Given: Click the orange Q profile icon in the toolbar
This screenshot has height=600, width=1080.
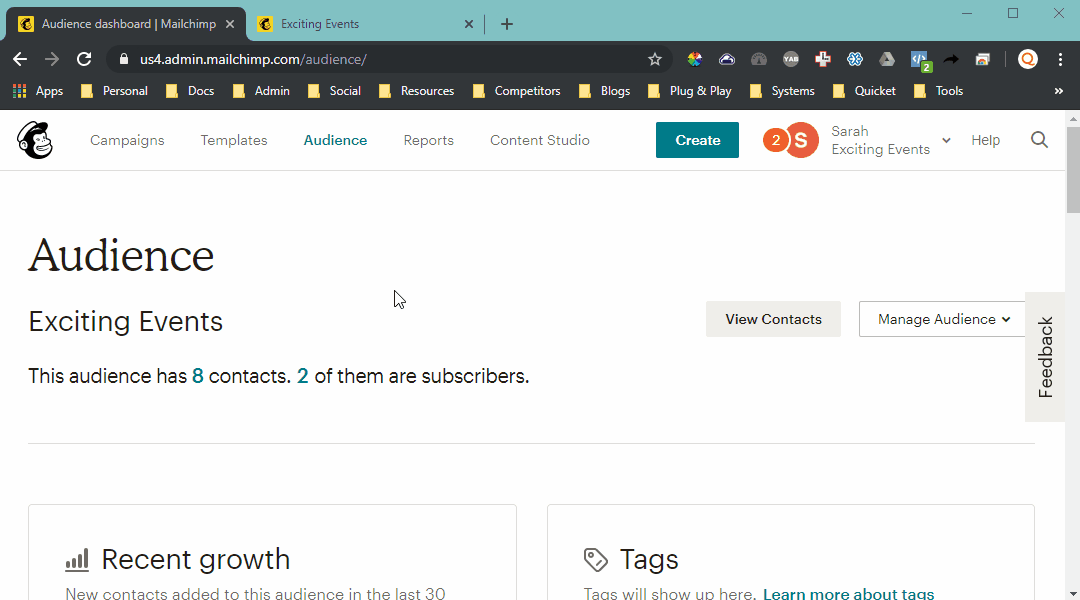Looking at the screenshot, I should pyautogui.click(x=1028, y=59).
